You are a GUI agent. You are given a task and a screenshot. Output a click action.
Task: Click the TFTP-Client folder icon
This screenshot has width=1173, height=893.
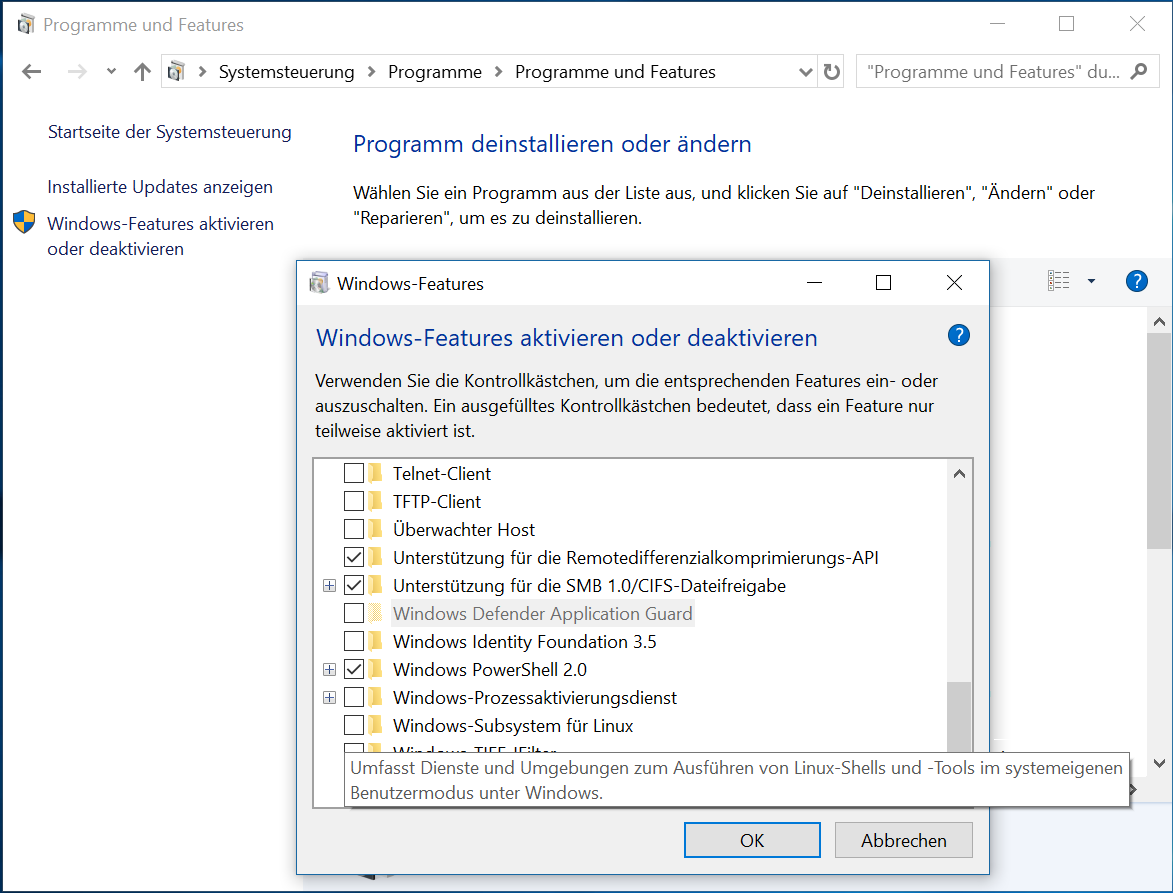[376, 501]
